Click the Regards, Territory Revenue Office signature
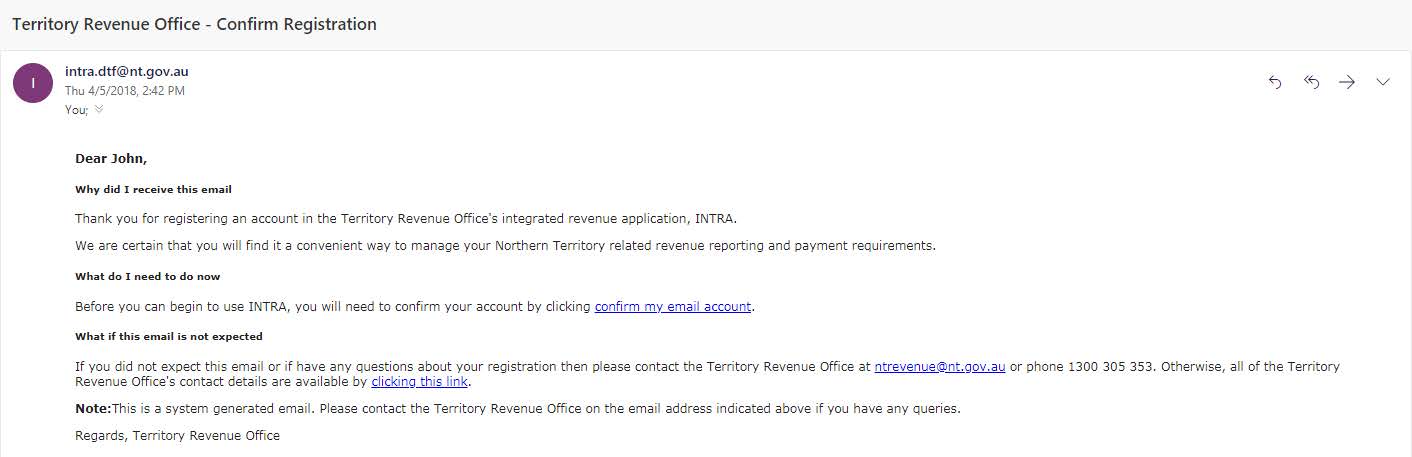 (x=178, y=436)
